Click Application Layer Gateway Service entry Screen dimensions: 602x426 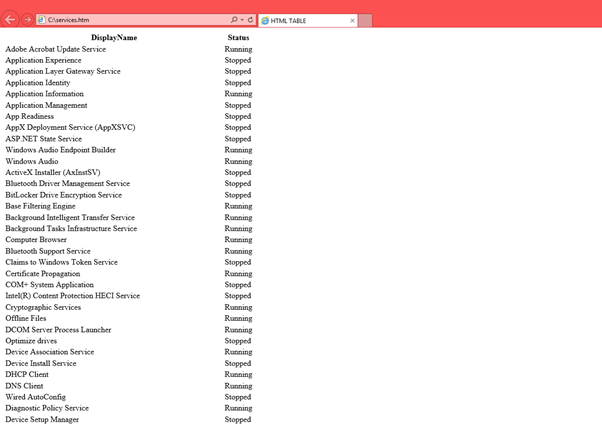63,71
